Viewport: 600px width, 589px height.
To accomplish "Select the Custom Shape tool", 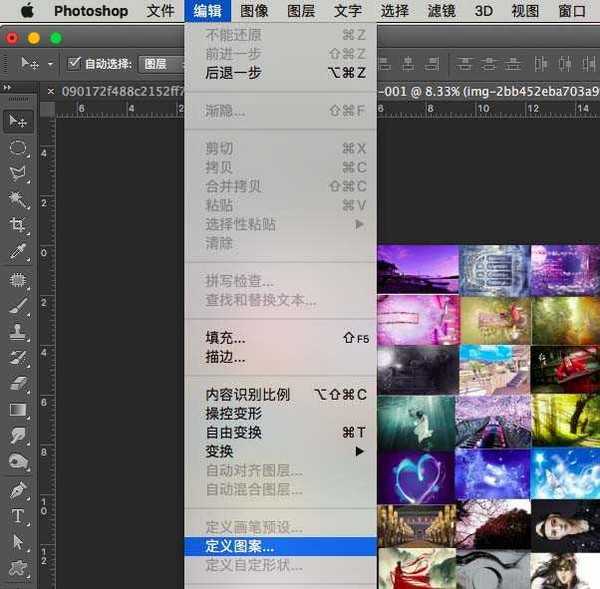I will pyautogui.click(x=18, y=568).
